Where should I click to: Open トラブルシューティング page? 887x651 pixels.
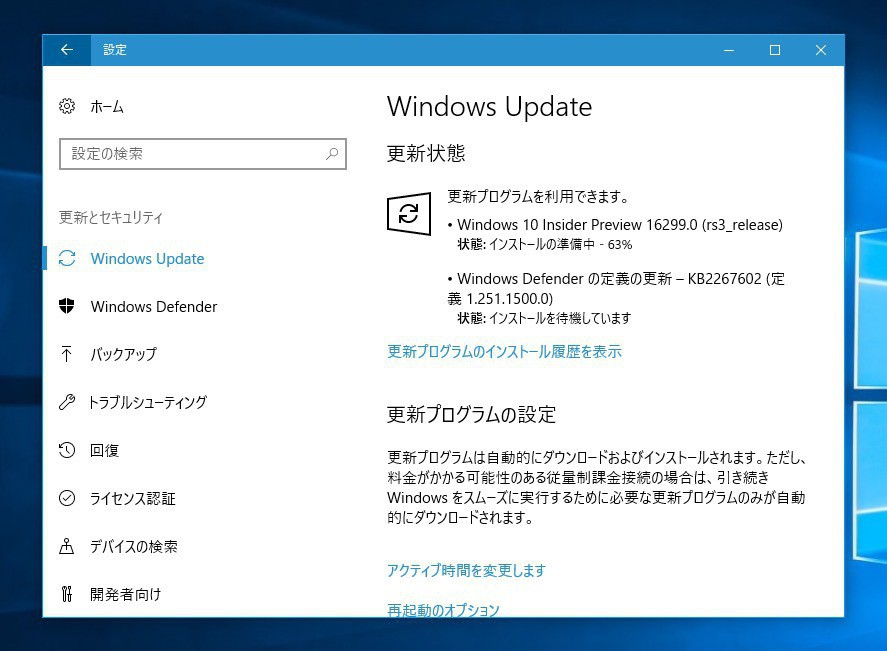coord(148,402)
